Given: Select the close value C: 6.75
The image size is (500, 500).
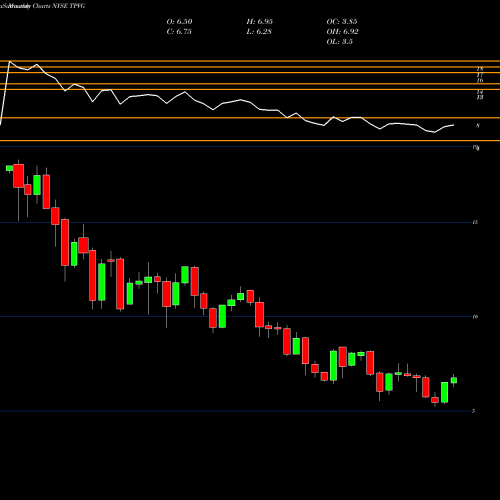Looking at the screenshot, I should tap(179, 32).
